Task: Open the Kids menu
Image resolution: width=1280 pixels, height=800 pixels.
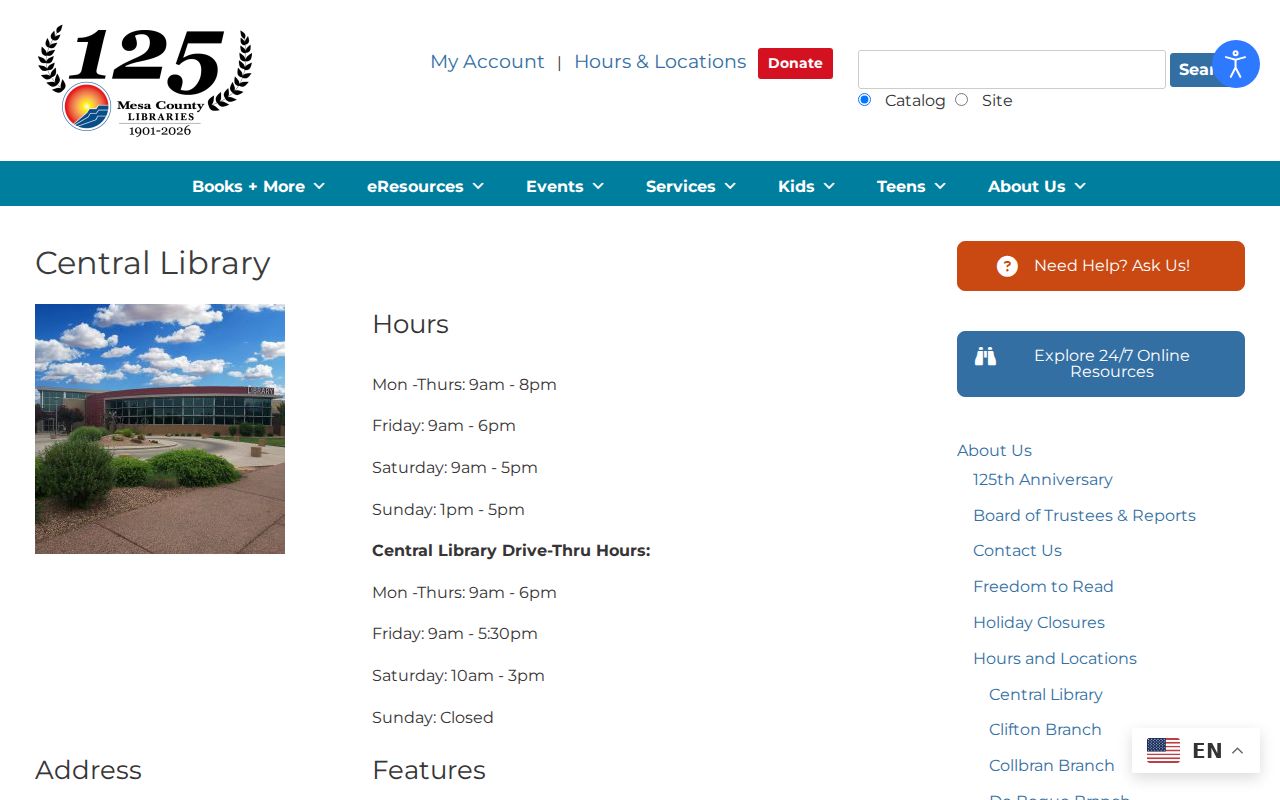Action: (796, 186)
